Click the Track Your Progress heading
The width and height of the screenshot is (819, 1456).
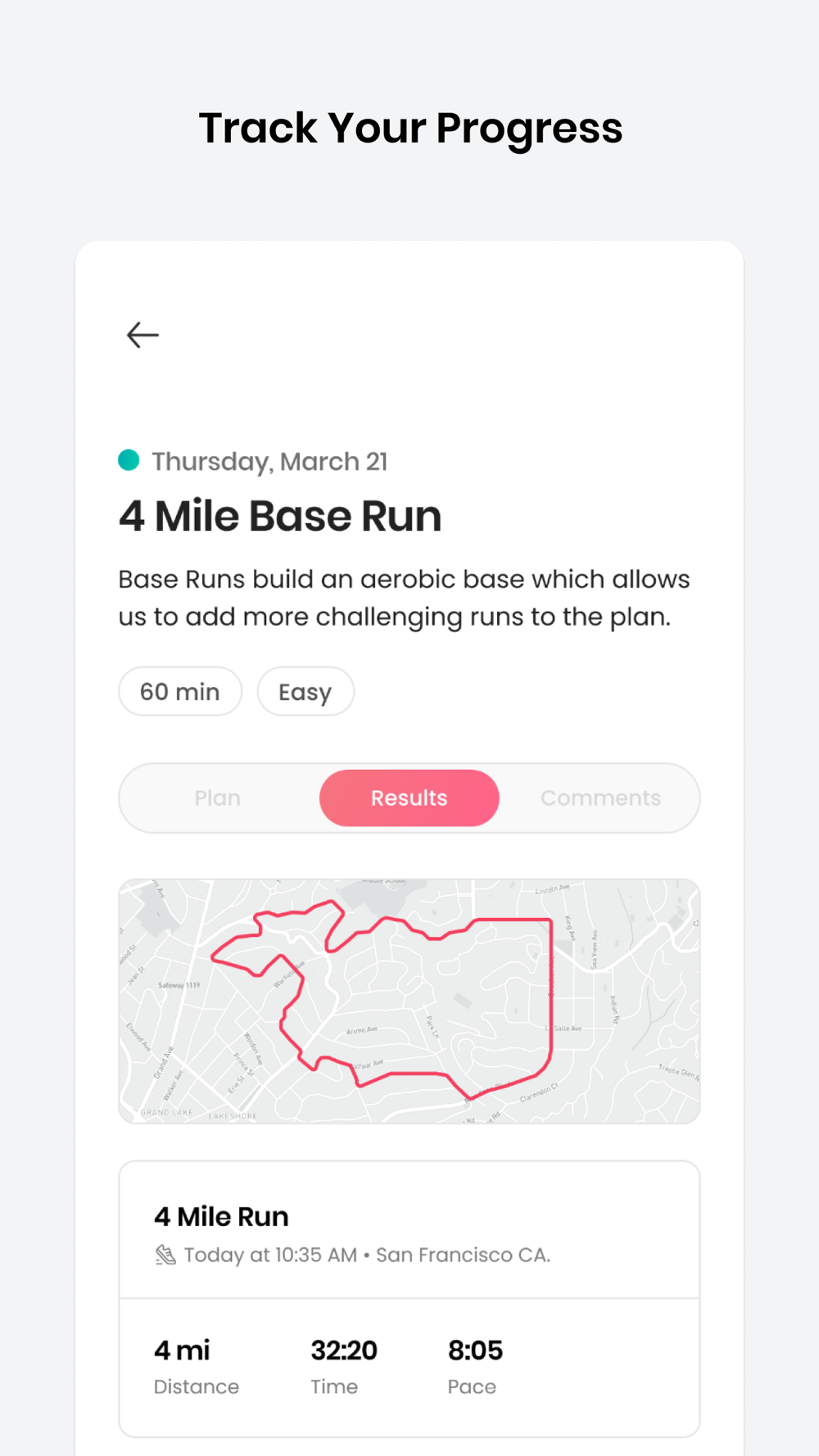(x=410, y=129)
